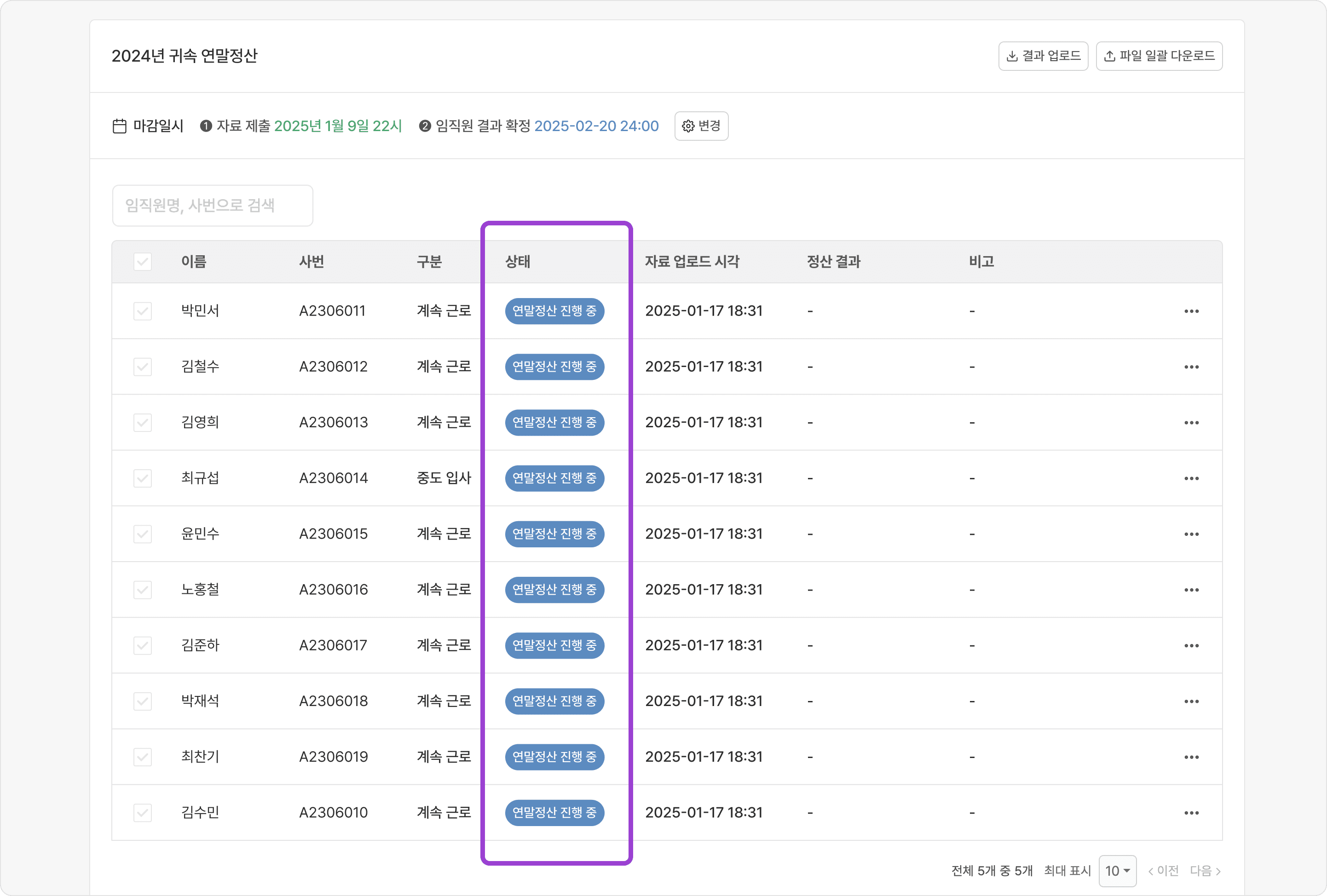Click the 결과 업로드 button

1043,56
